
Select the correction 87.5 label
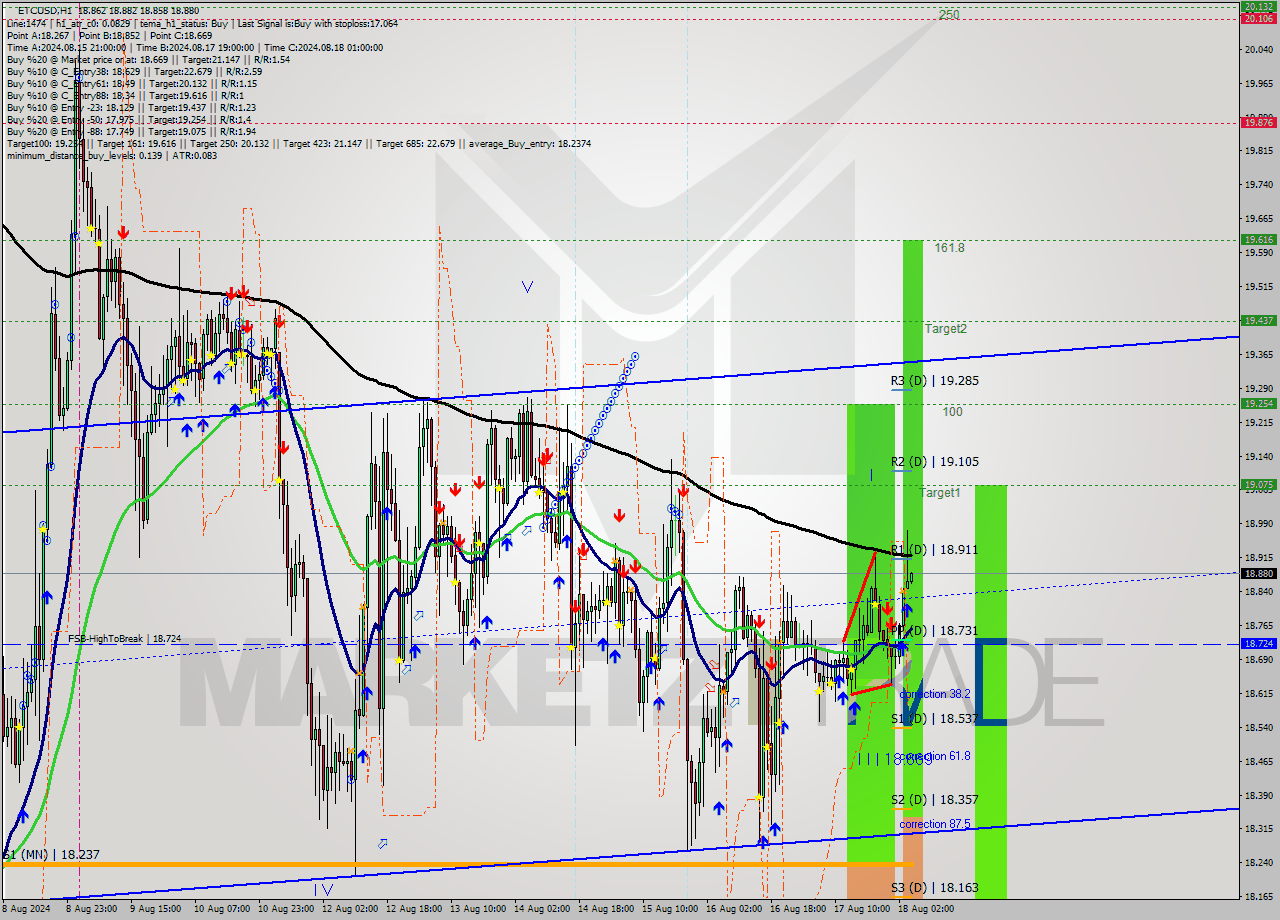tap(935, 824)
